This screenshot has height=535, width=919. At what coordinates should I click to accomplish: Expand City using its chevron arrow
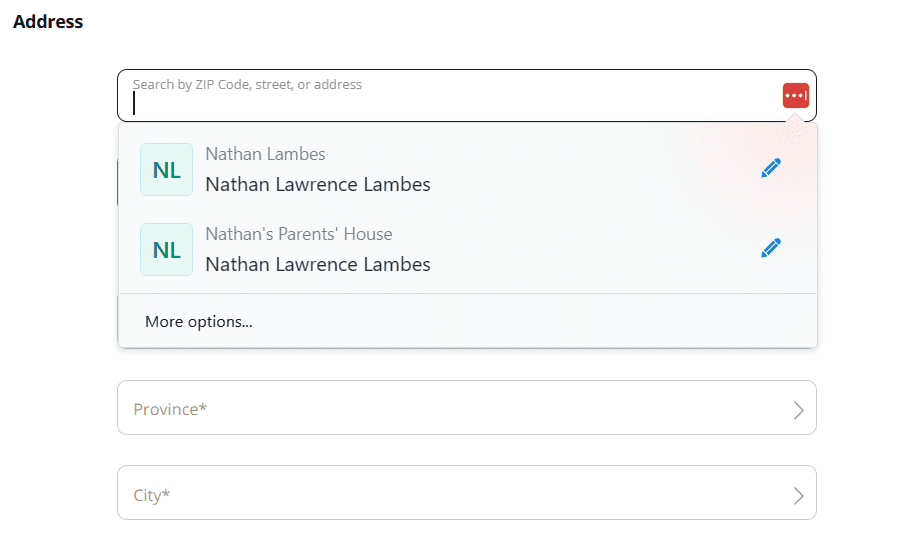(798, 496)
